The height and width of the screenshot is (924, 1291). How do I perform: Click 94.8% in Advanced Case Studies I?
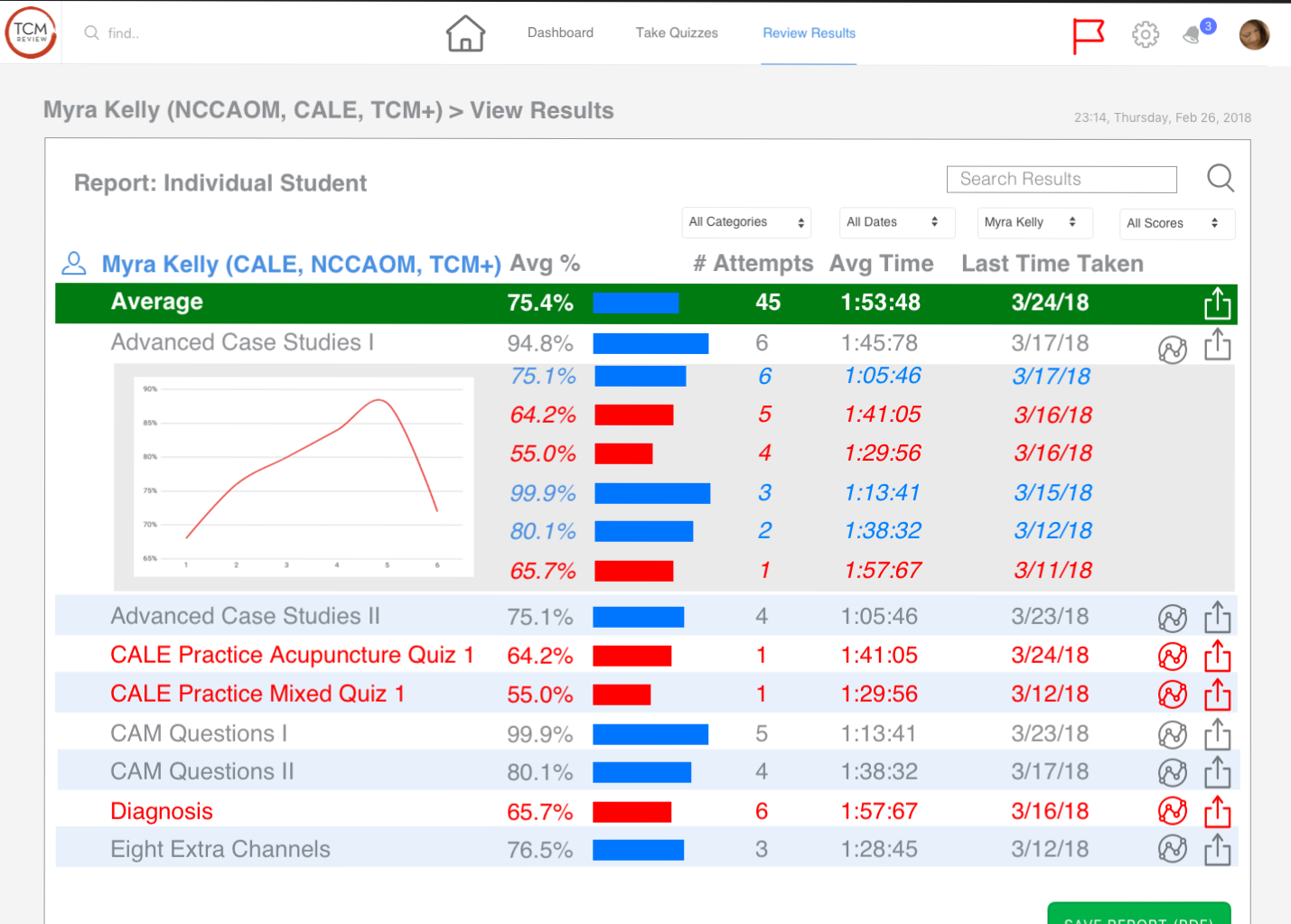[540, 343]
